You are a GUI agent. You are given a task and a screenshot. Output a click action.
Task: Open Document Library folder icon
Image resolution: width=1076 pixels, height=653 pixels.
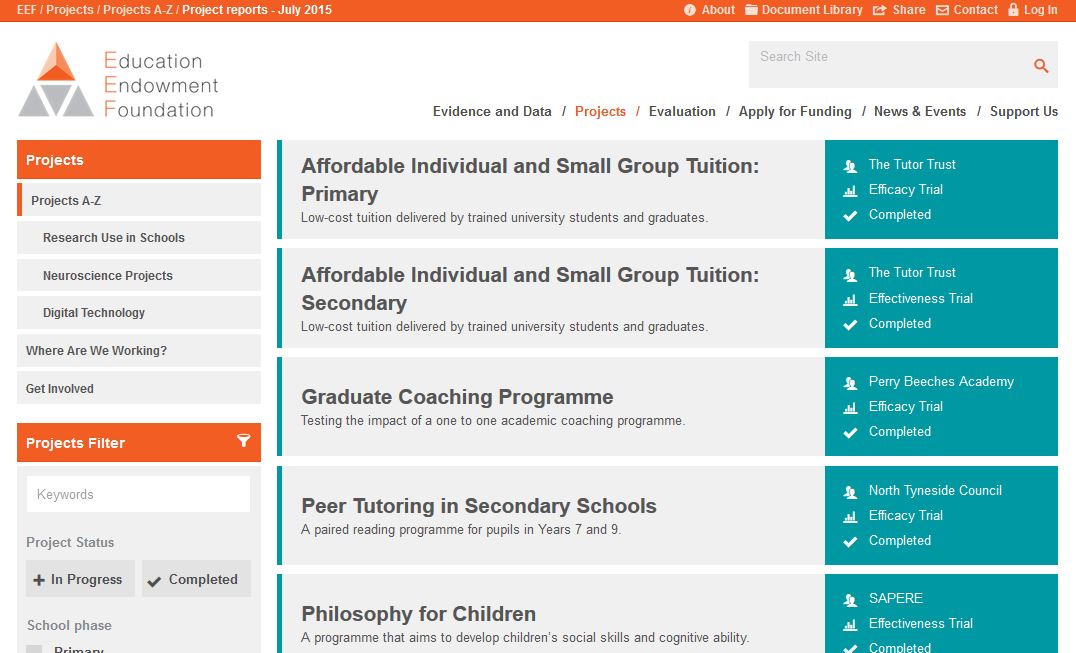(x=751, y=10)
